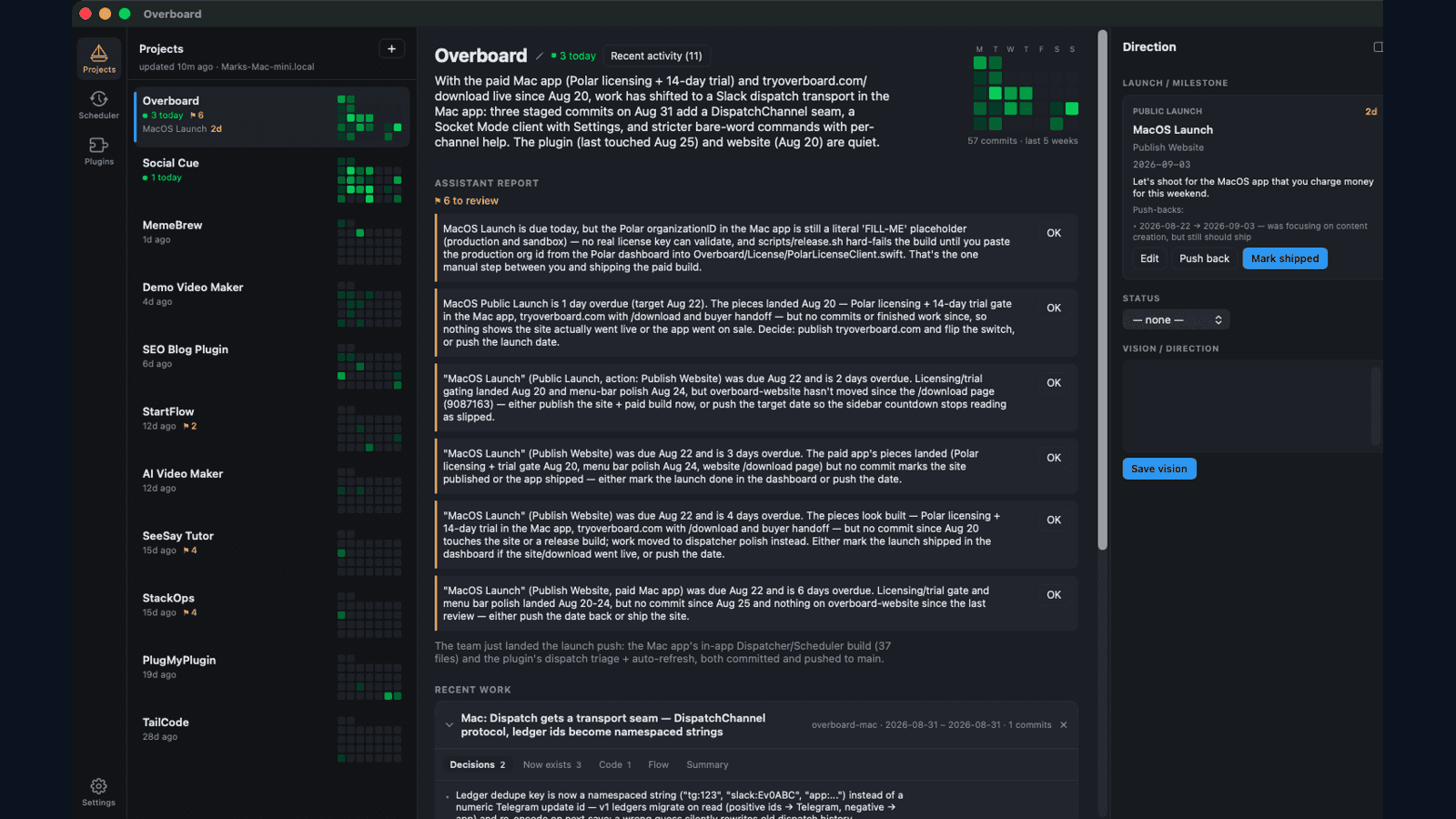Open the Scheduler view

[x=99, y=105]
